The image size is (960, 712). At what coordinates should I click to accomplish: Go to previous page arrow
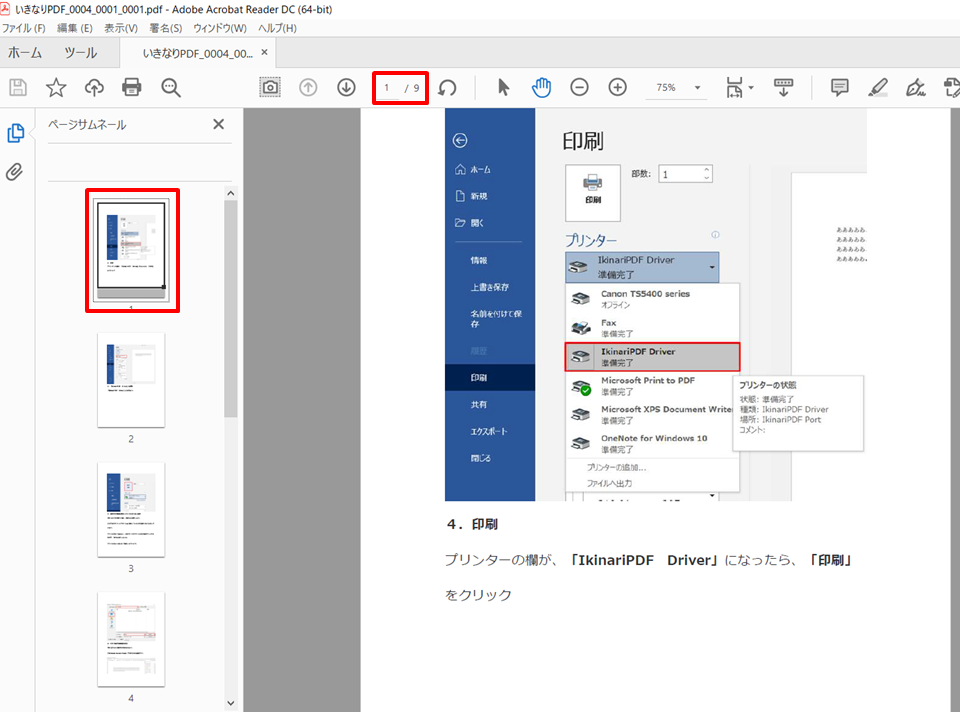(x=308, y=88)
